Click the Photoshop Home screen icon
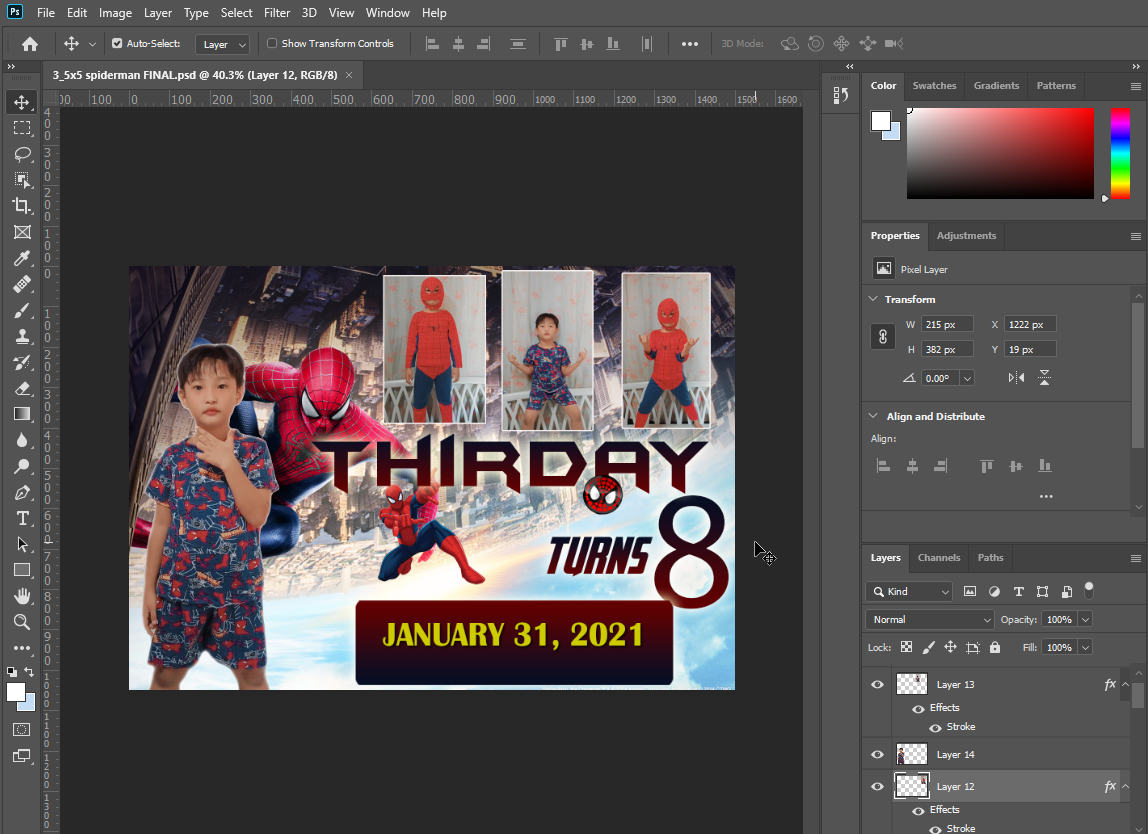Screen dimensions: 1148x834 click(x=29, y=43)
